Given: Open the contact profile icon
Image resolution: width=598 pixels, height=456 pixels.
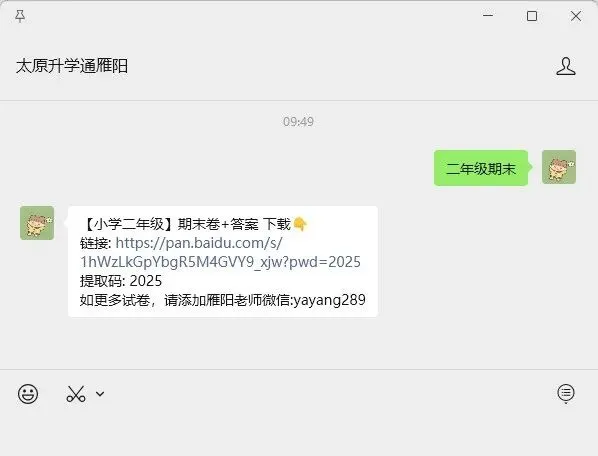Looking at the screenshot, I should tap(566, 66).
